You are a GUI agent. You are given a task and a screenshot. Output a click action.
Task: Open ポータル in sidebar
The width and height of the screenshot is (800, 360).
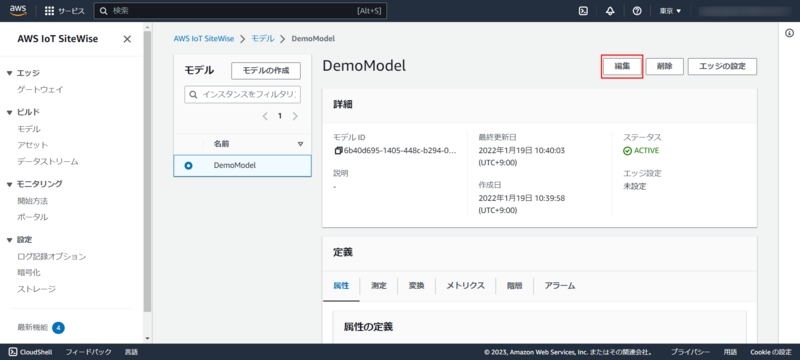33,217
